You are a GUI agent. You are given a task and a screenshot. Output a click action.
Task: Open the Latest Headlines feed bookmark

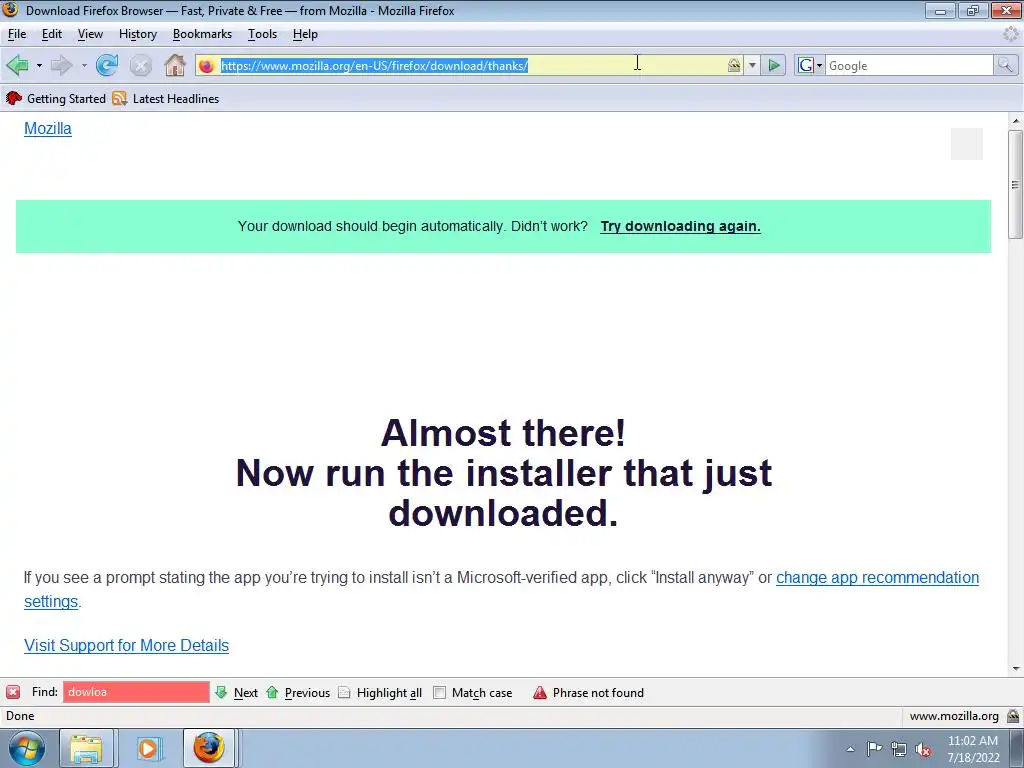[166, 99]
